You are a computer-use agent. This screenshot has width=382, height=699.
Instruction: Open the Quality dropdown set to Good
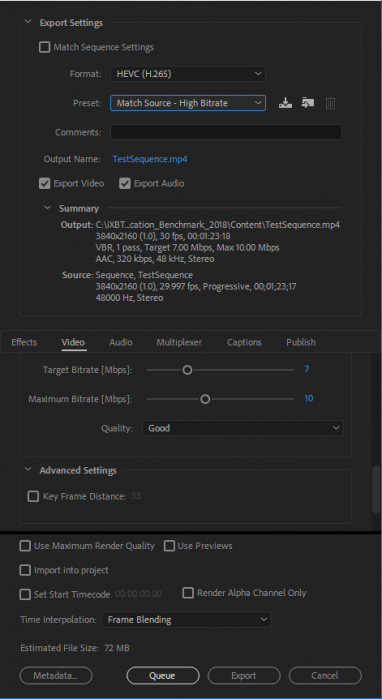[243, 428]
